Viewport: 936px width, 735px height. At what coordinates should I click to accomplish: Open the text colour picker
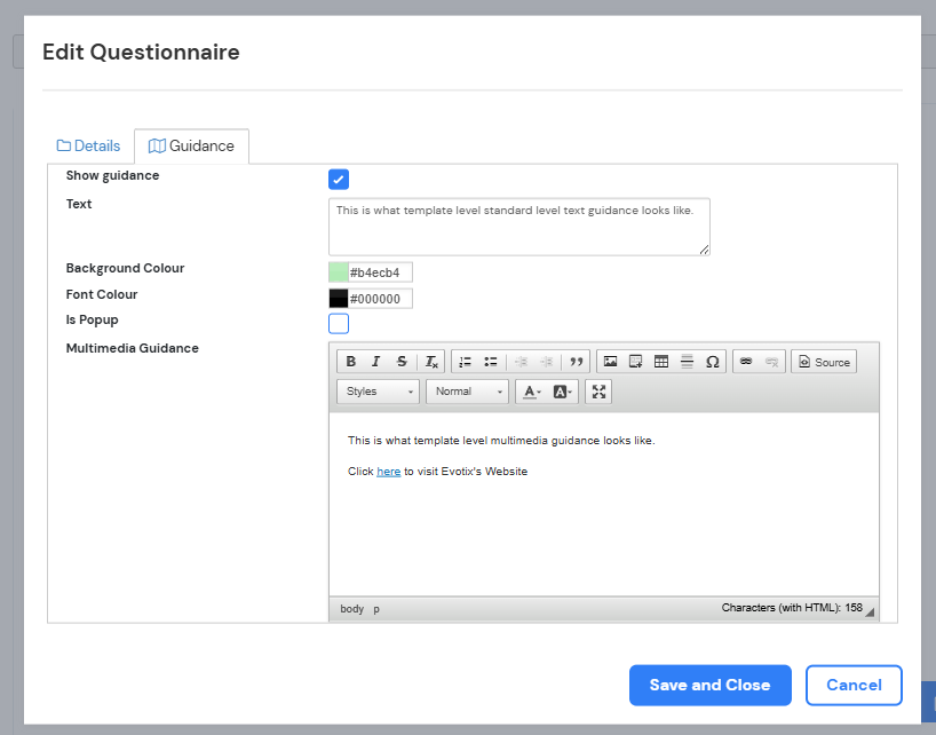531,392
